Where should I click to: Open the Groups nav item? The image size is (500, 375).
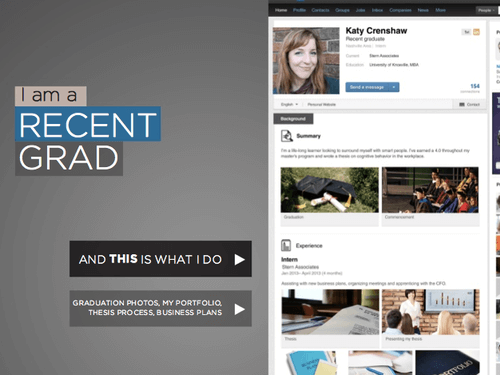point(342,10)
